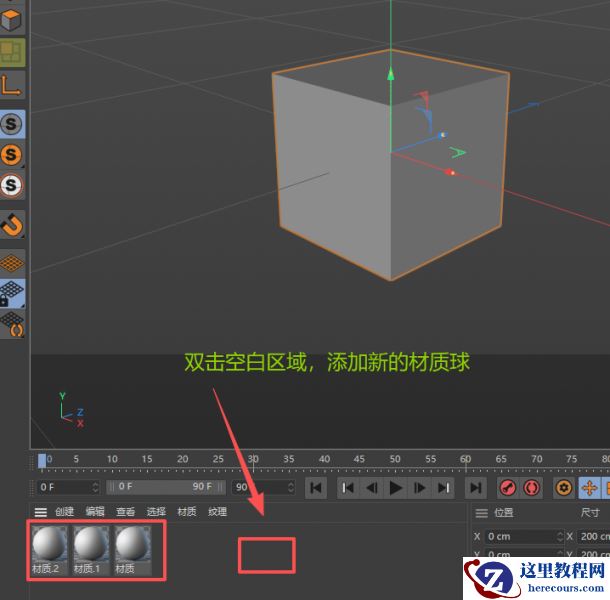
Task: Enable viewport solo single (orange S icon)
Action: (12, 155)
